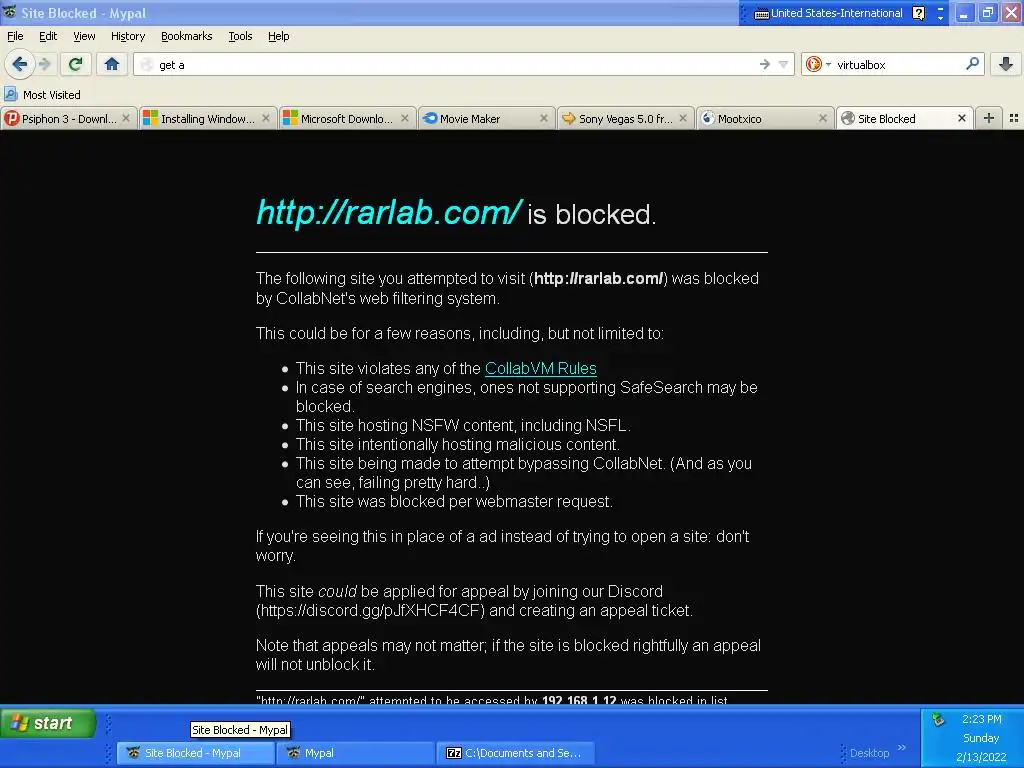Click the language bar help icon
Viewport: 1024px width, 768px height.
(x=918, y=13)
